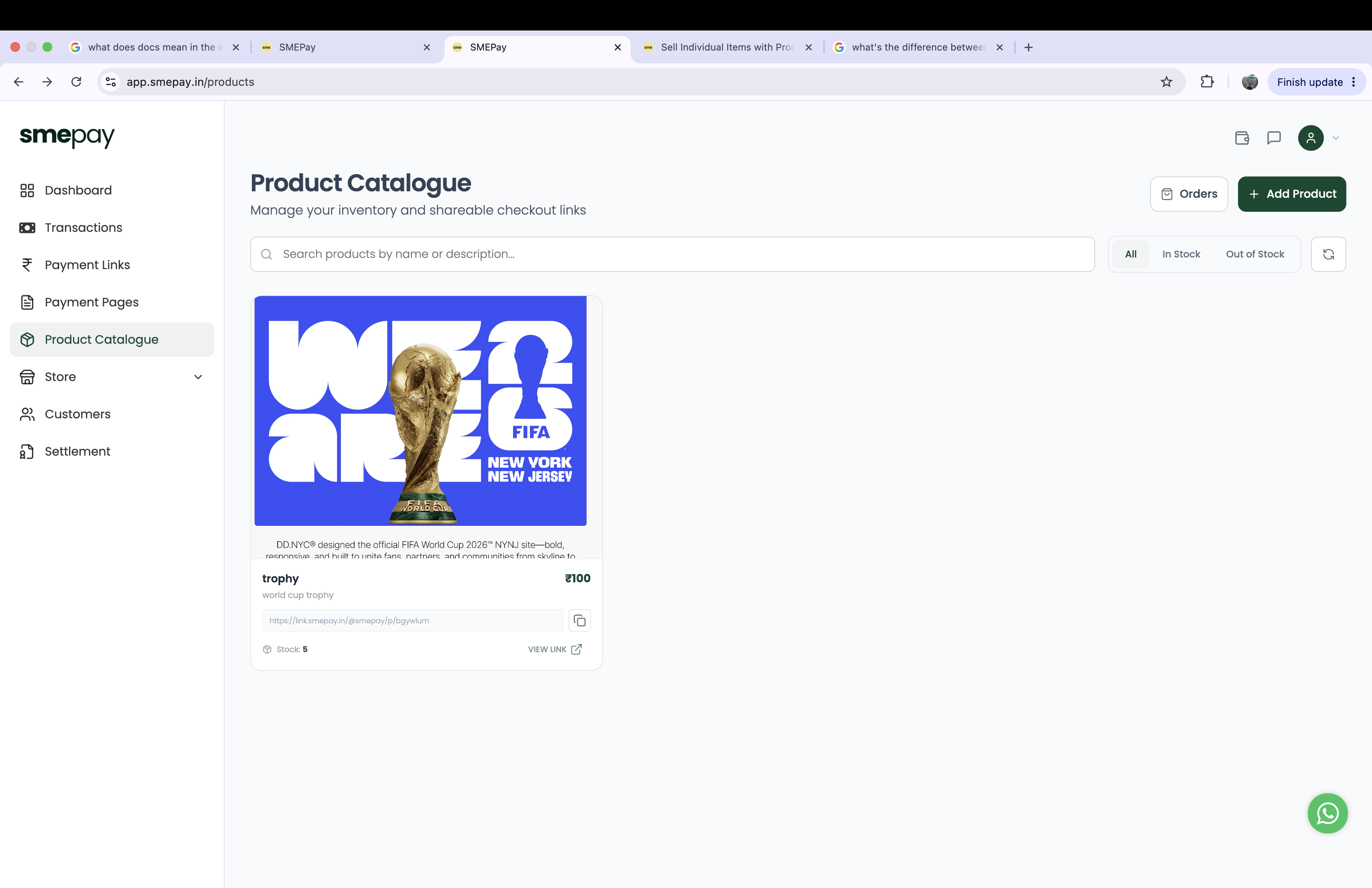Open the wallet icon in header
Screen dimensions: 1372x888
(1242, 138)
